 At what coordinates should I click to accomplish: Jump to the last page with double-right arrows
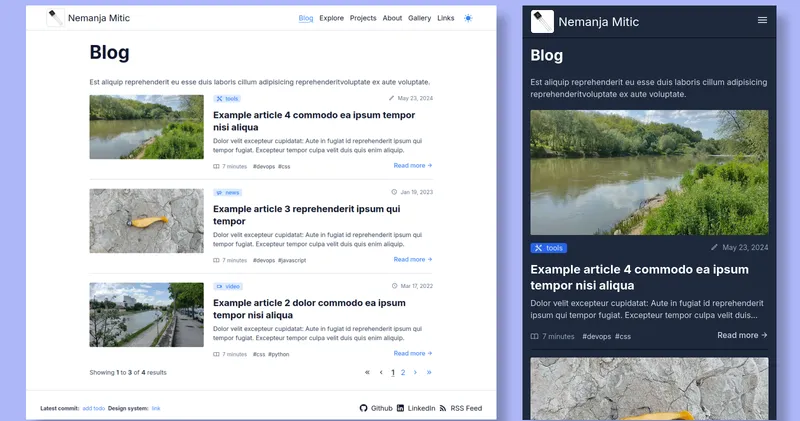click(429, 372)
